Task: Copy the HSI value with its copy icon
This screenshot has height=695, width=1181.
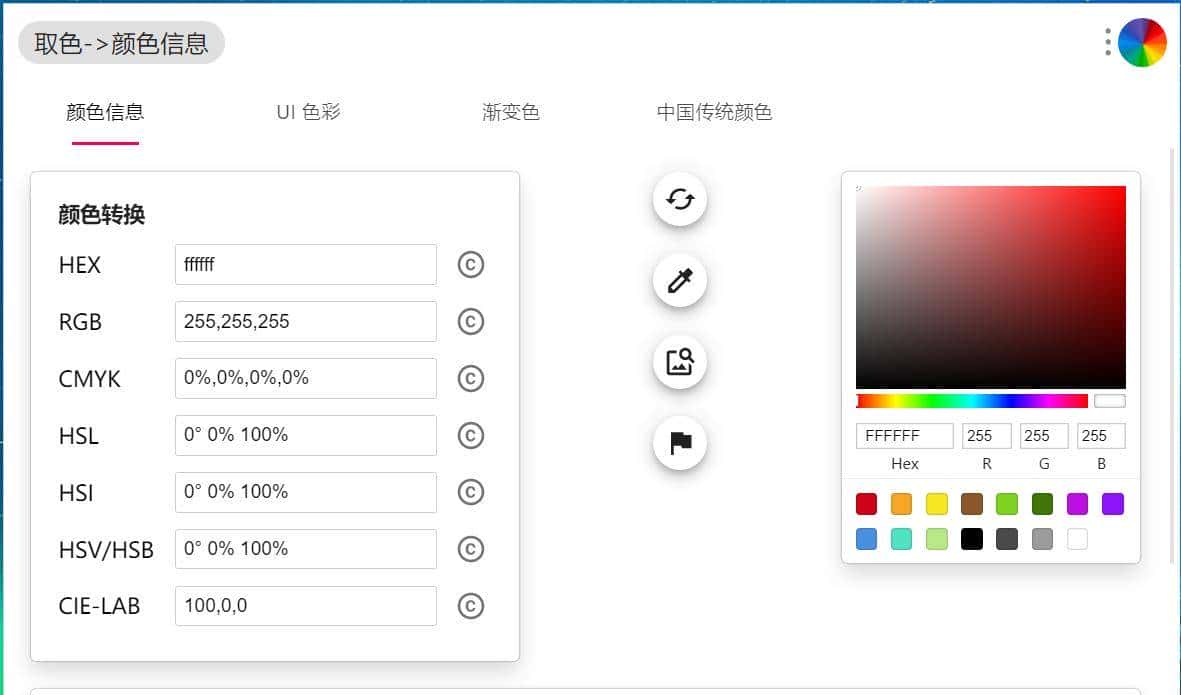Action: 470,492
